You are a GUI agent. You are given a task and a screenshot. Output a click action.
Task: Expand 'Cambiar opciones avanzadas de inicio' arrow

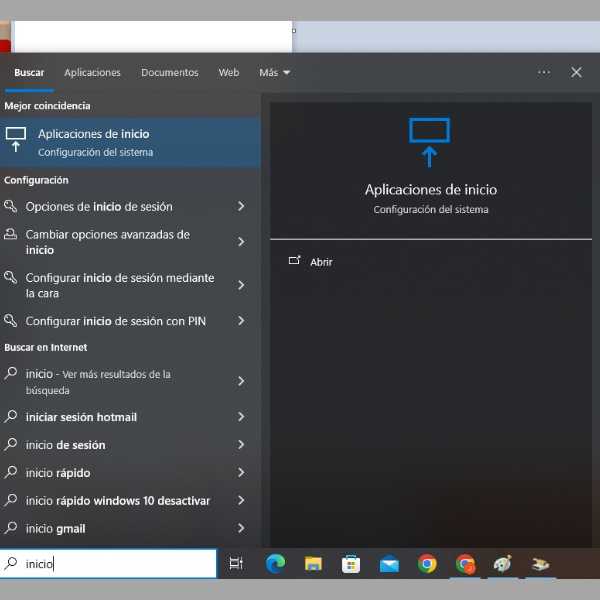pos(241,242)
